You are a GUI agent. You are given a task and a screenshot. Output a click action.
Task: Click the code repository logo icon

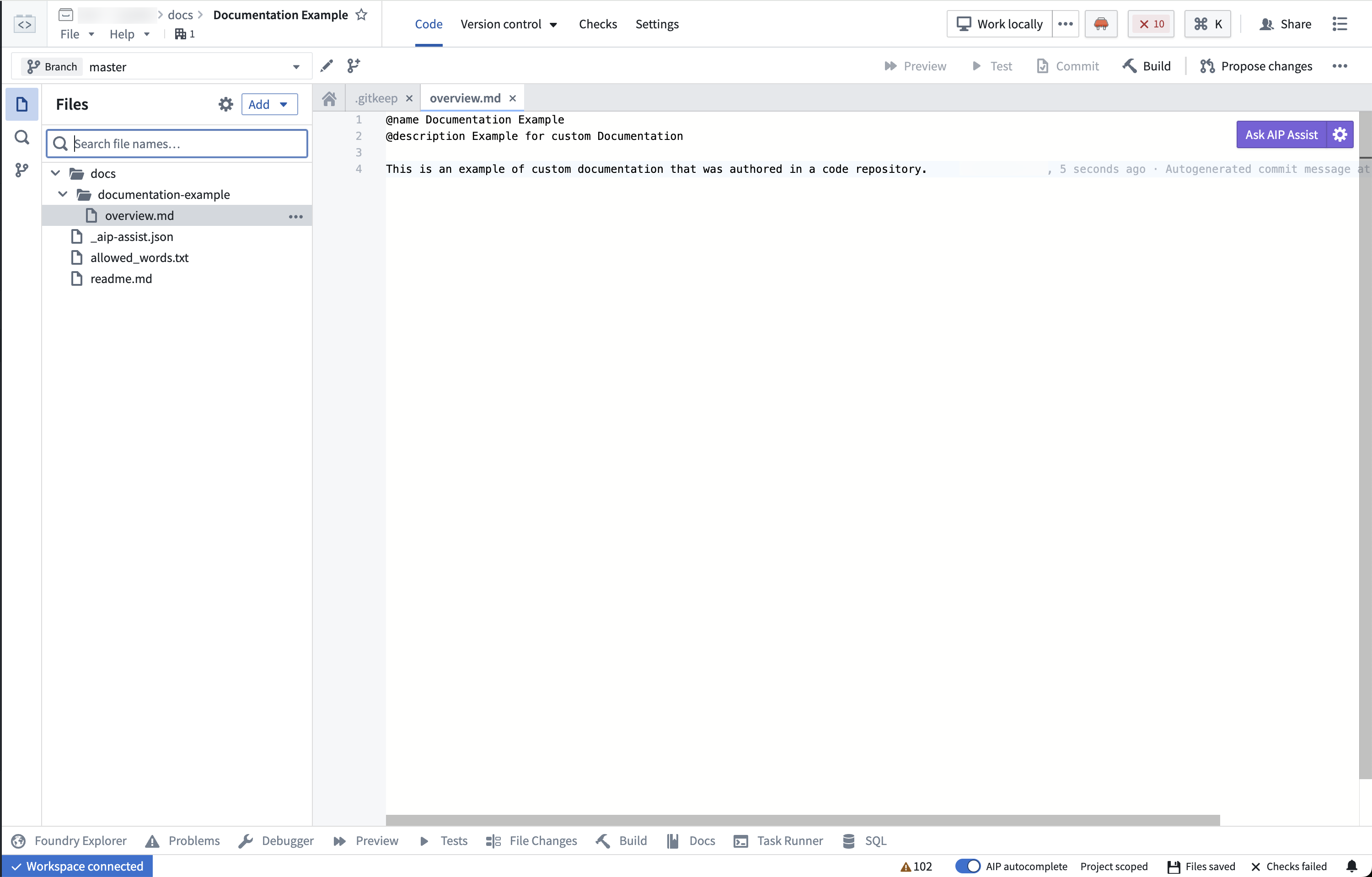coord(25,24)
